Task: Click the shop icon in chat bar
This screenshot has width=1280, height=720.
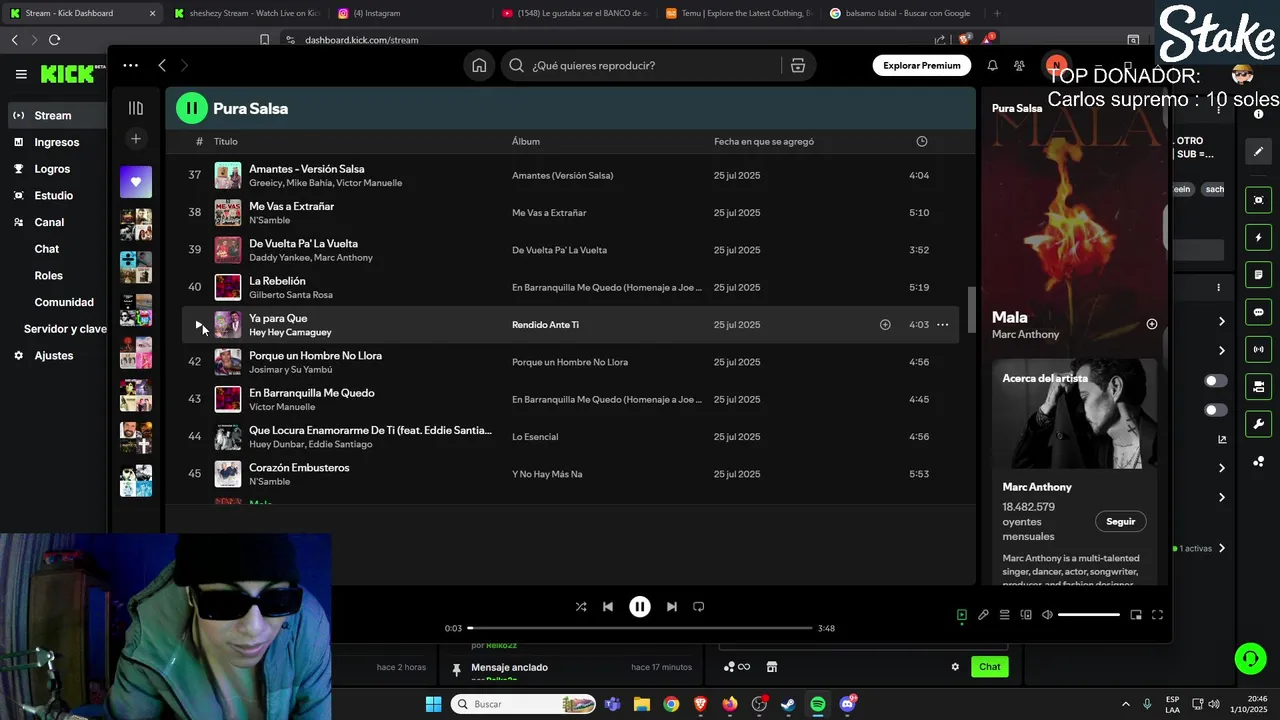Action: [x=772, y=667]
